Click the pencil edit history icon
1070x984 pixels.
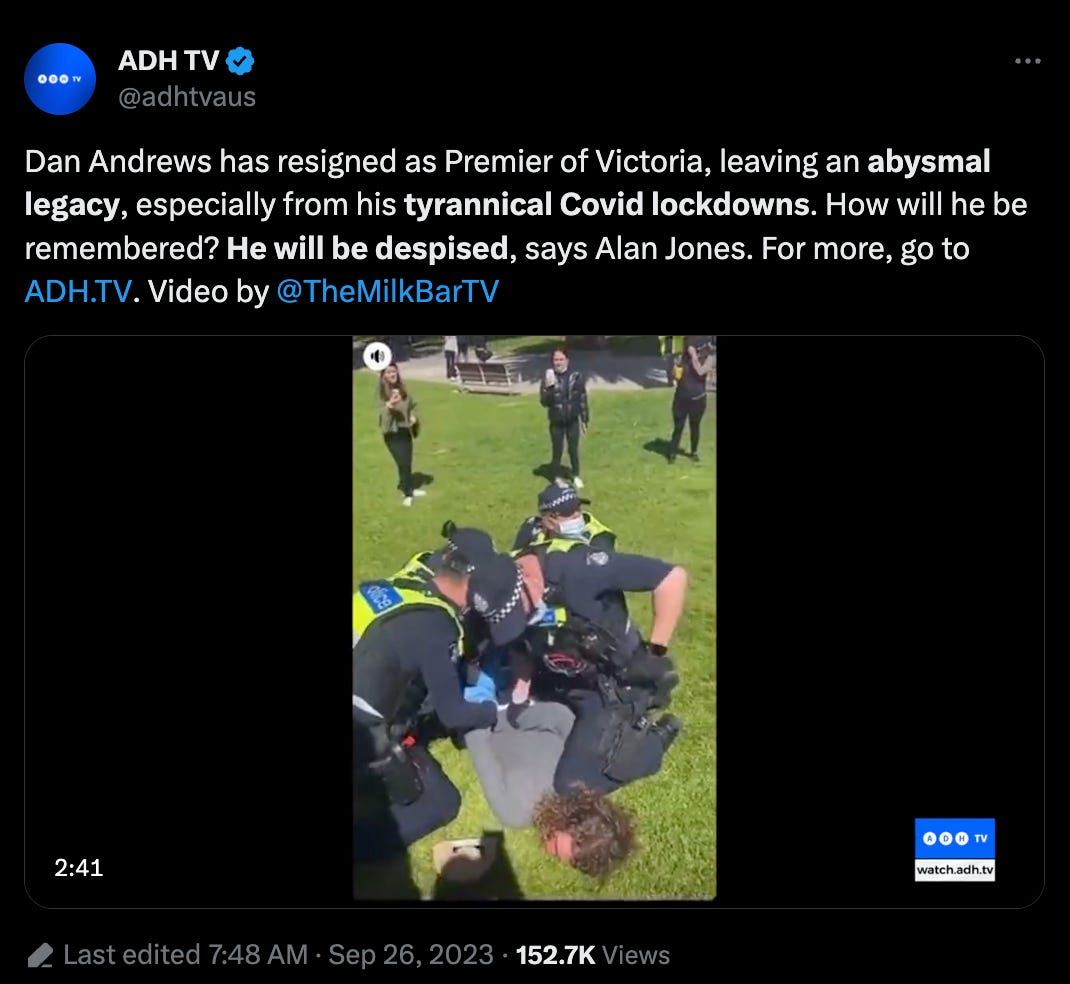(x=40, y=955)
